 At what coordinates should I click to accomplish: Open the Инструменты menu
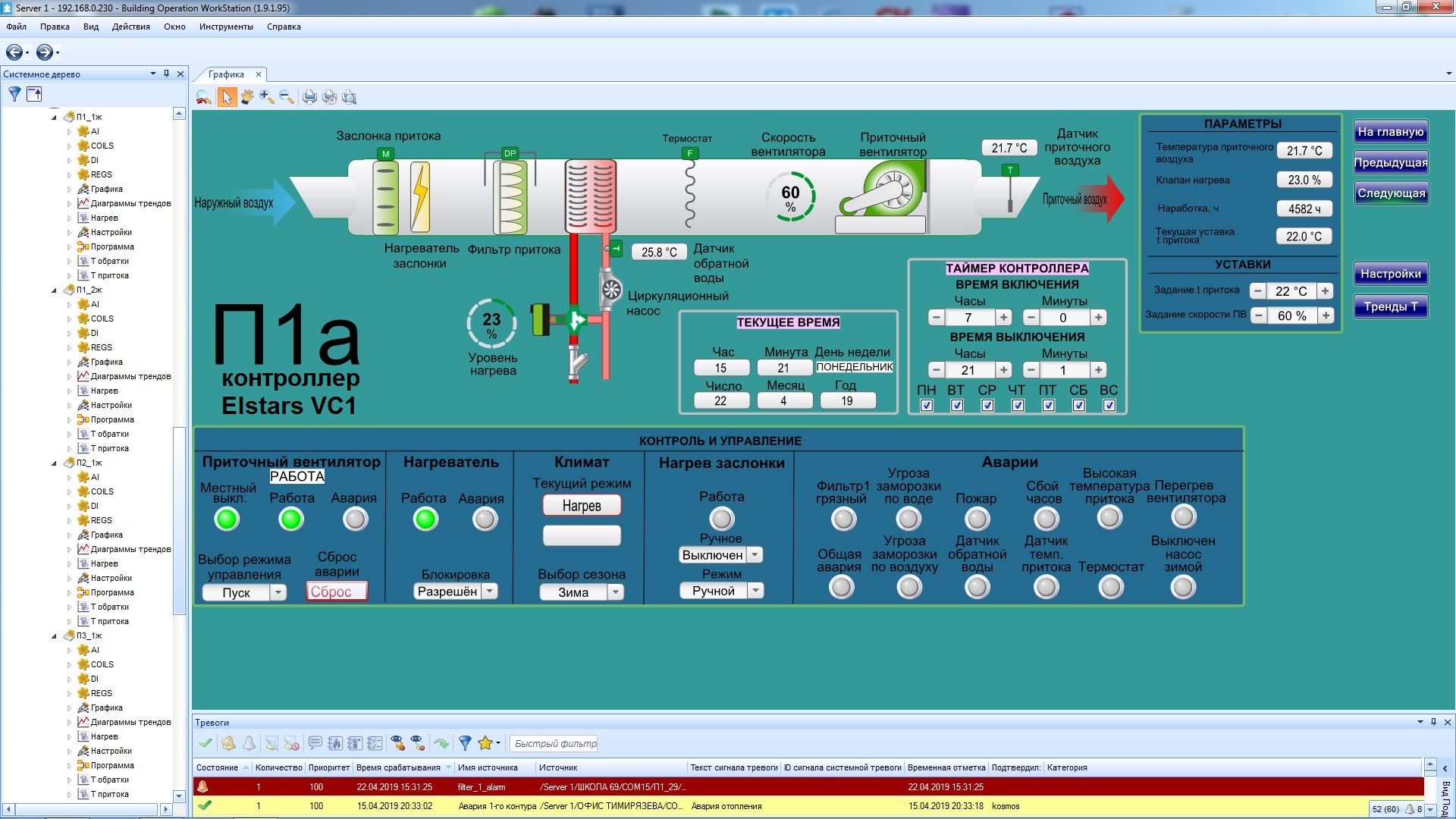[x=226, y=27]
